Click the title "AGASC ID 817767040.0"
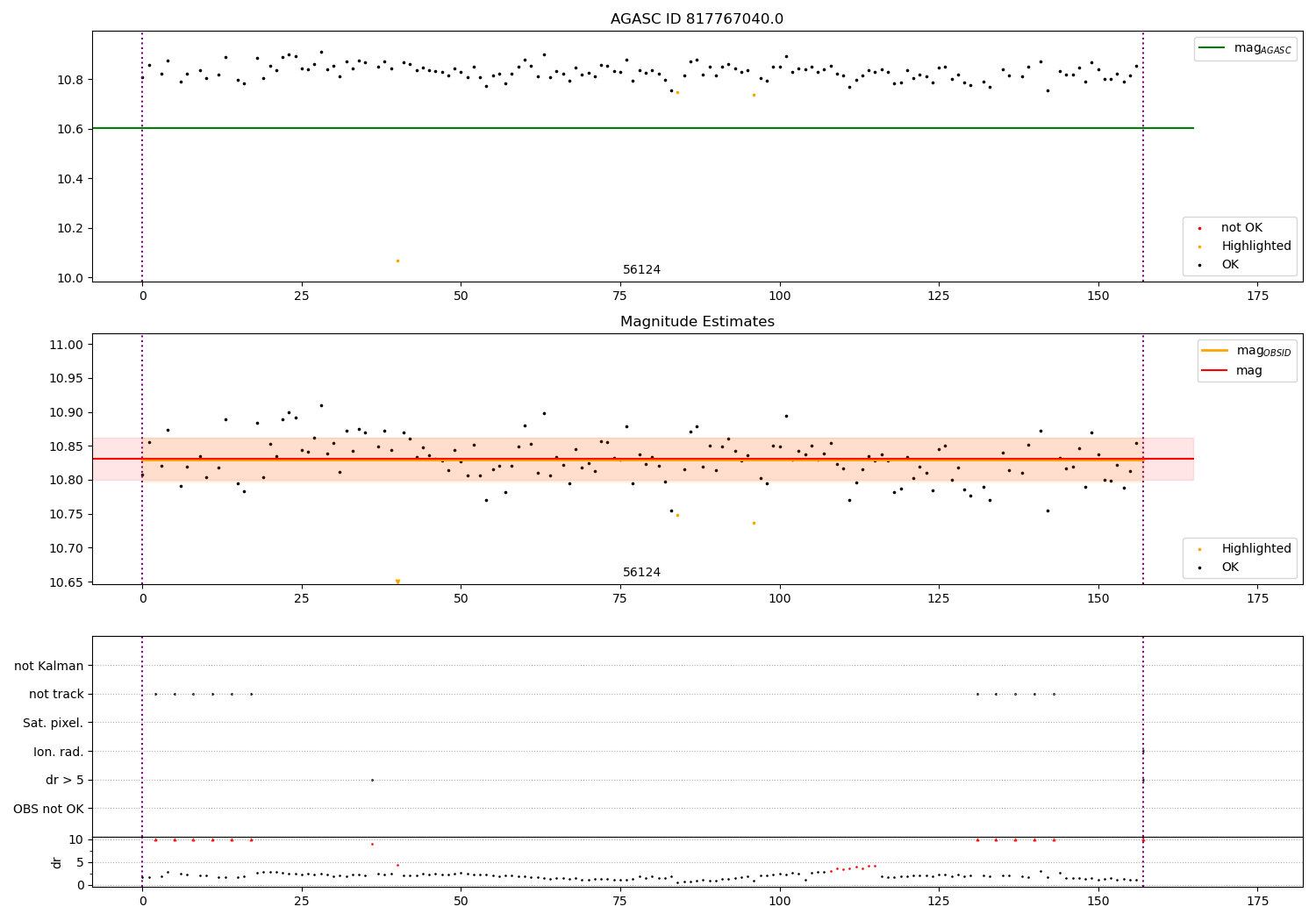 697,19
